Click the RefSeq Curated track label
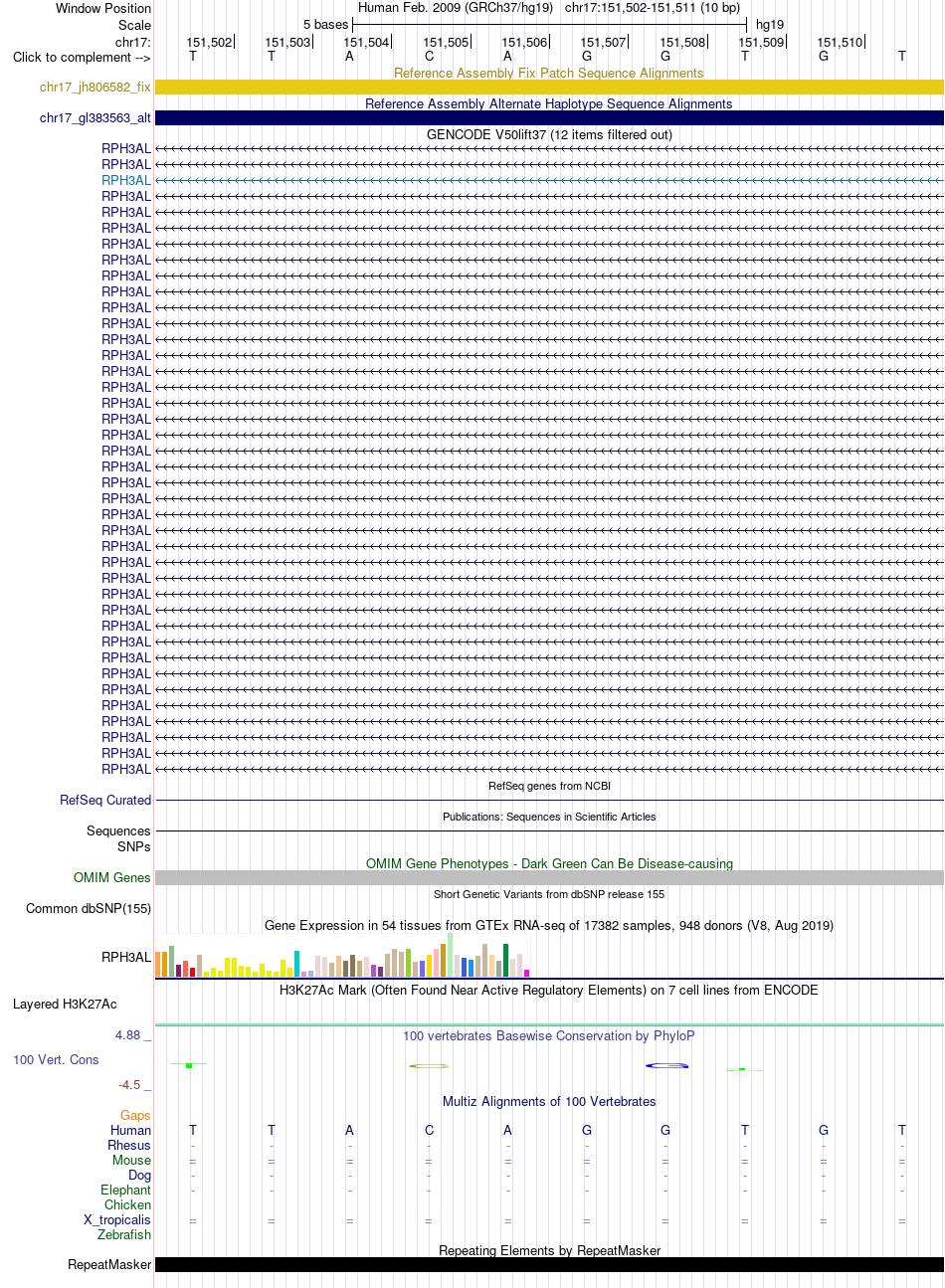This screenshot has width=945, height=1288. click(105, 800)
